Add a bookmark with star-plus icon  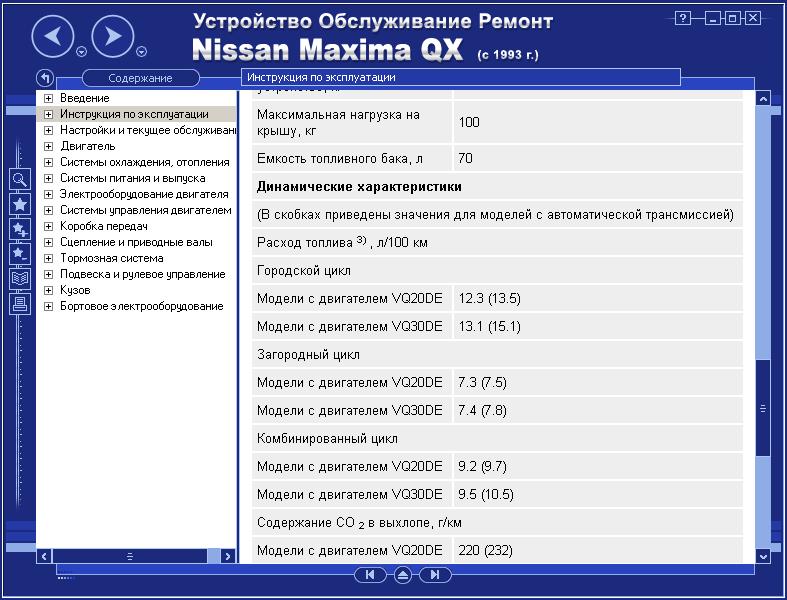(x=20, y=229)
